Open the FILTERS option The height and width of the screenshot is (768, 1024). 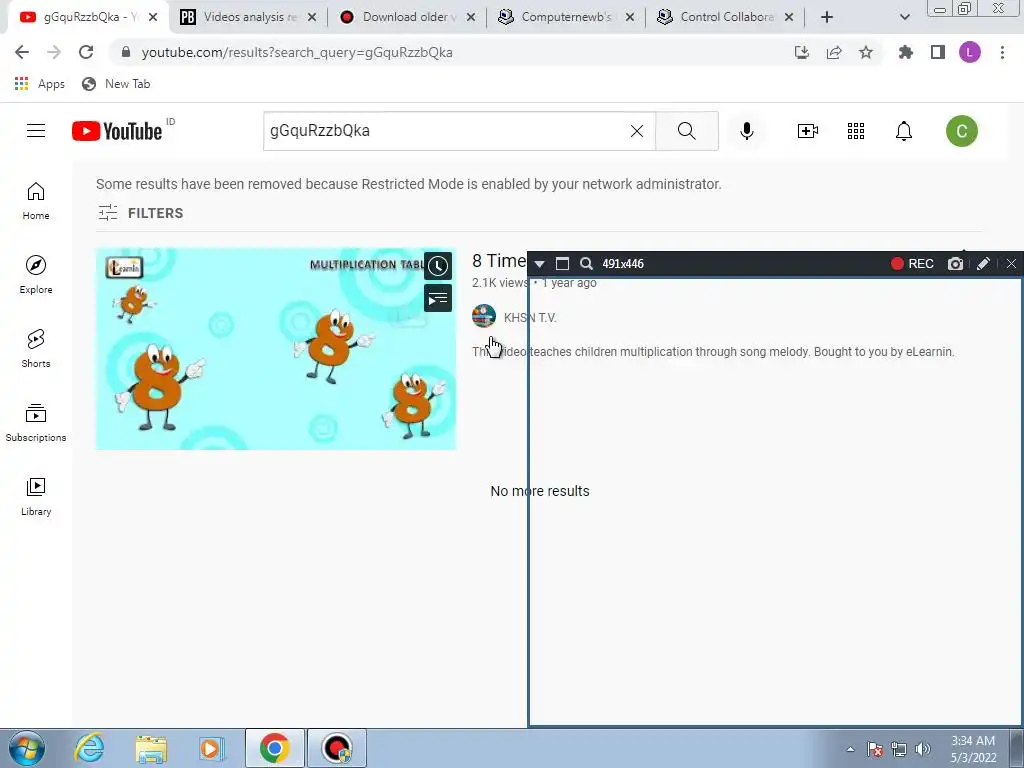coord(141,213)
